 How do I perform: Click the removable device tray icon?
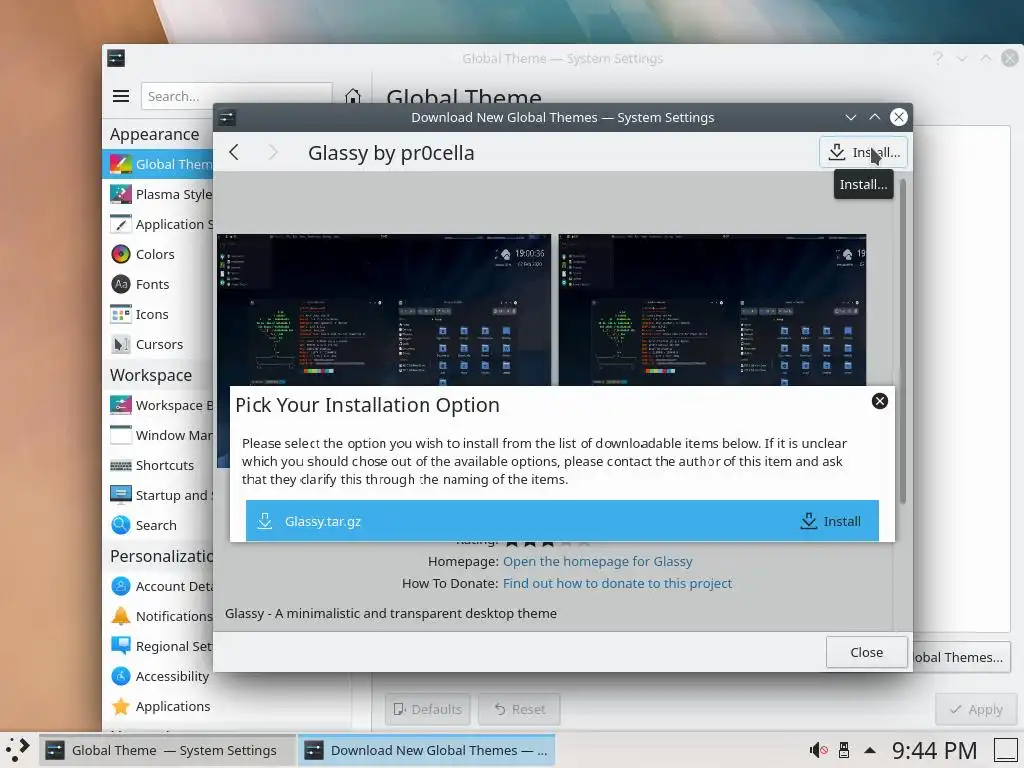pos(844,750)
